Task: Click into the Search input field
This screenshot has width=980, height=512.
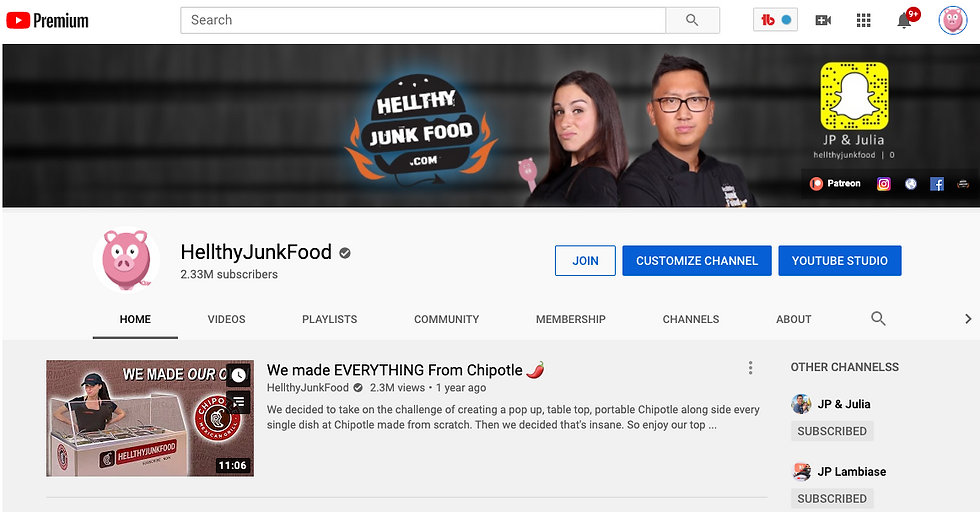Action: click(423, 20)
